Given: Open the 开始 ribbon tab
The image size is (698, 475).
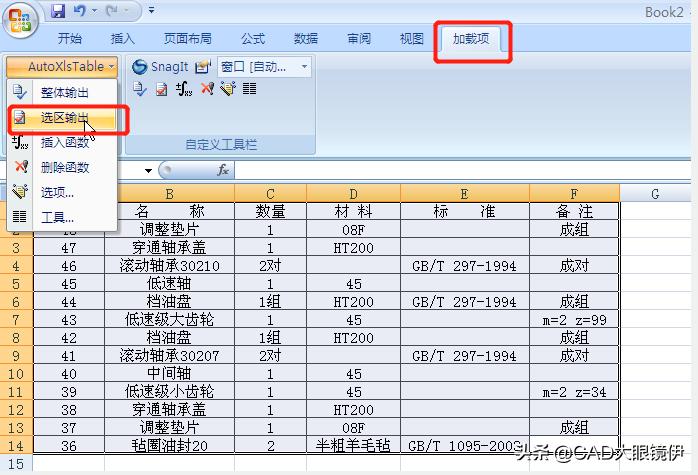Looking at the screenshot, I should tap(70, 39).
